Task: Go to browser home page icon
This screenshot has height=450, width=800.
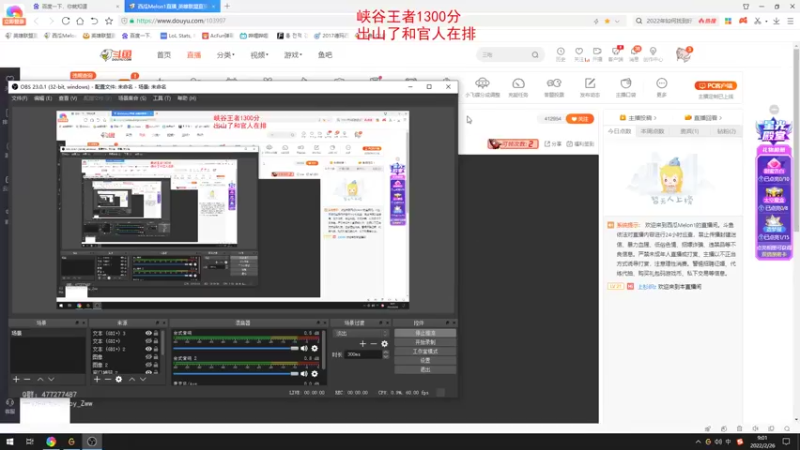Action: [x=80, y=21]
